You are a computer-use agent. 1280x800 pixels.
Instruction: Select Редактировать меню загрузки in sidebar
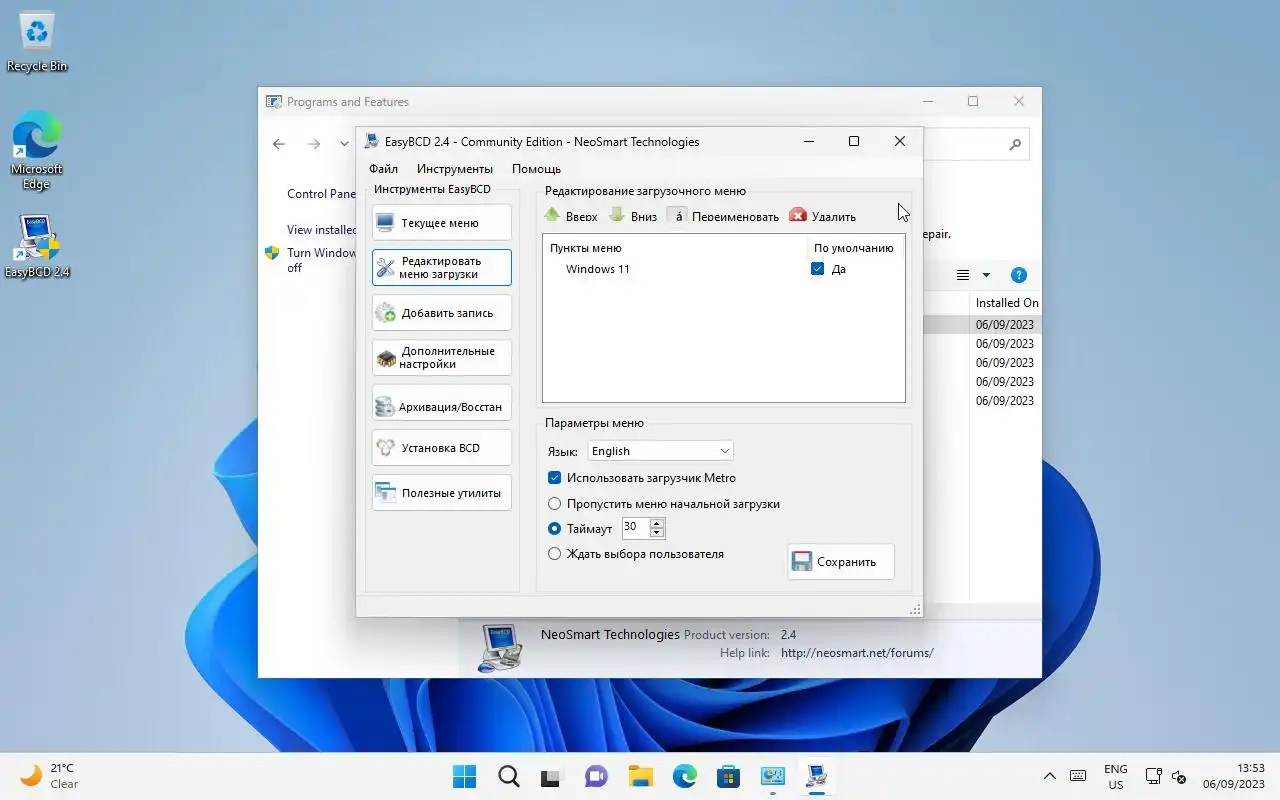coord(441,268)
